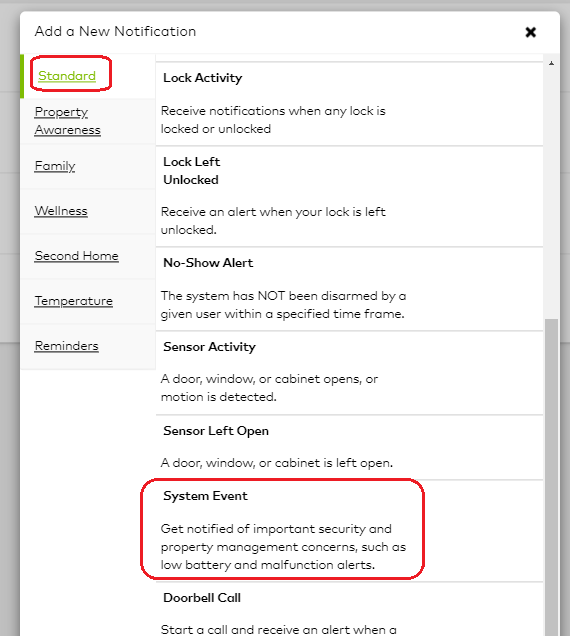
Task: Close the Add a New Notification dialog
Action: (x=531, y=32)
